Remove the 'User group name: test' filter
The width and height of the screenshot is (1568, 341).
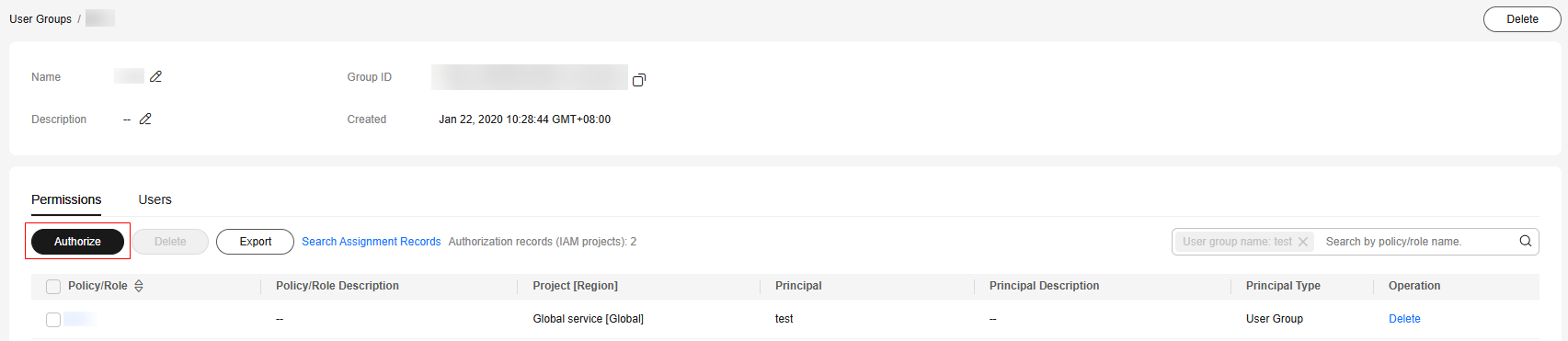coord(1303,242)
